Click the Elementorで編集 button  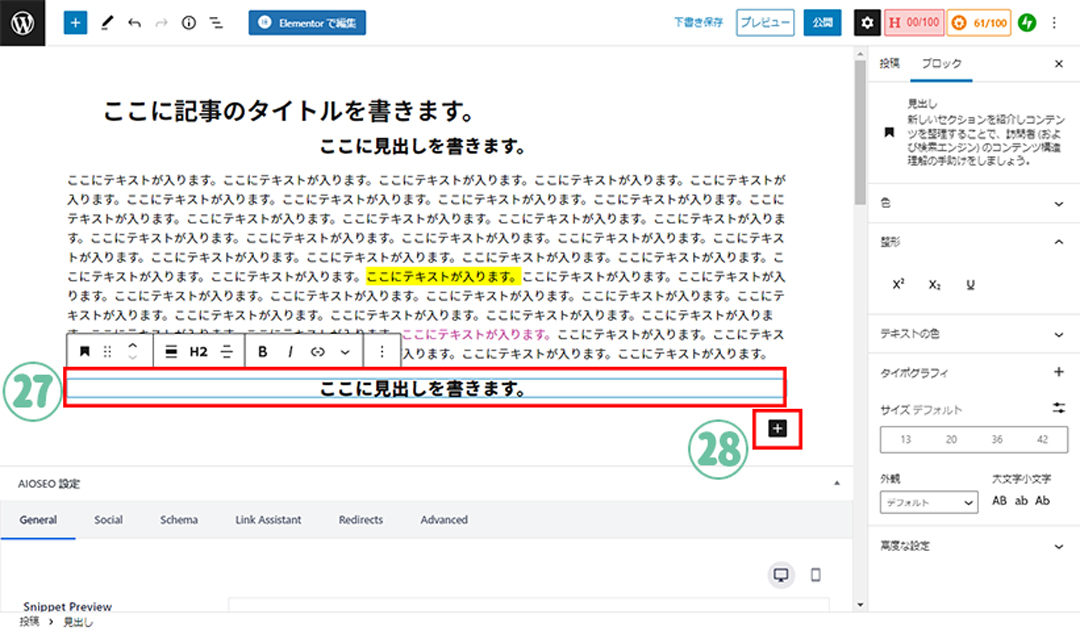[x=307, y=22]
